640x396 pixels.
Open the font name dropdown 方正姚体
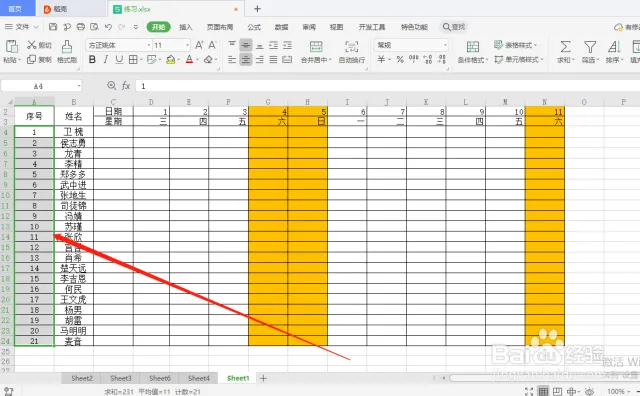click(119, 45)
